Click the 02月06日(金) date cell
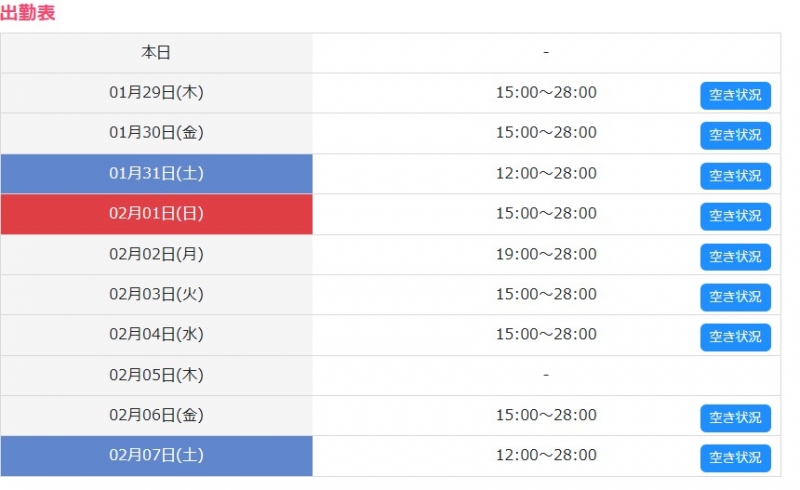The width and height of the screenshot is (800, 490). coord(156,415)
